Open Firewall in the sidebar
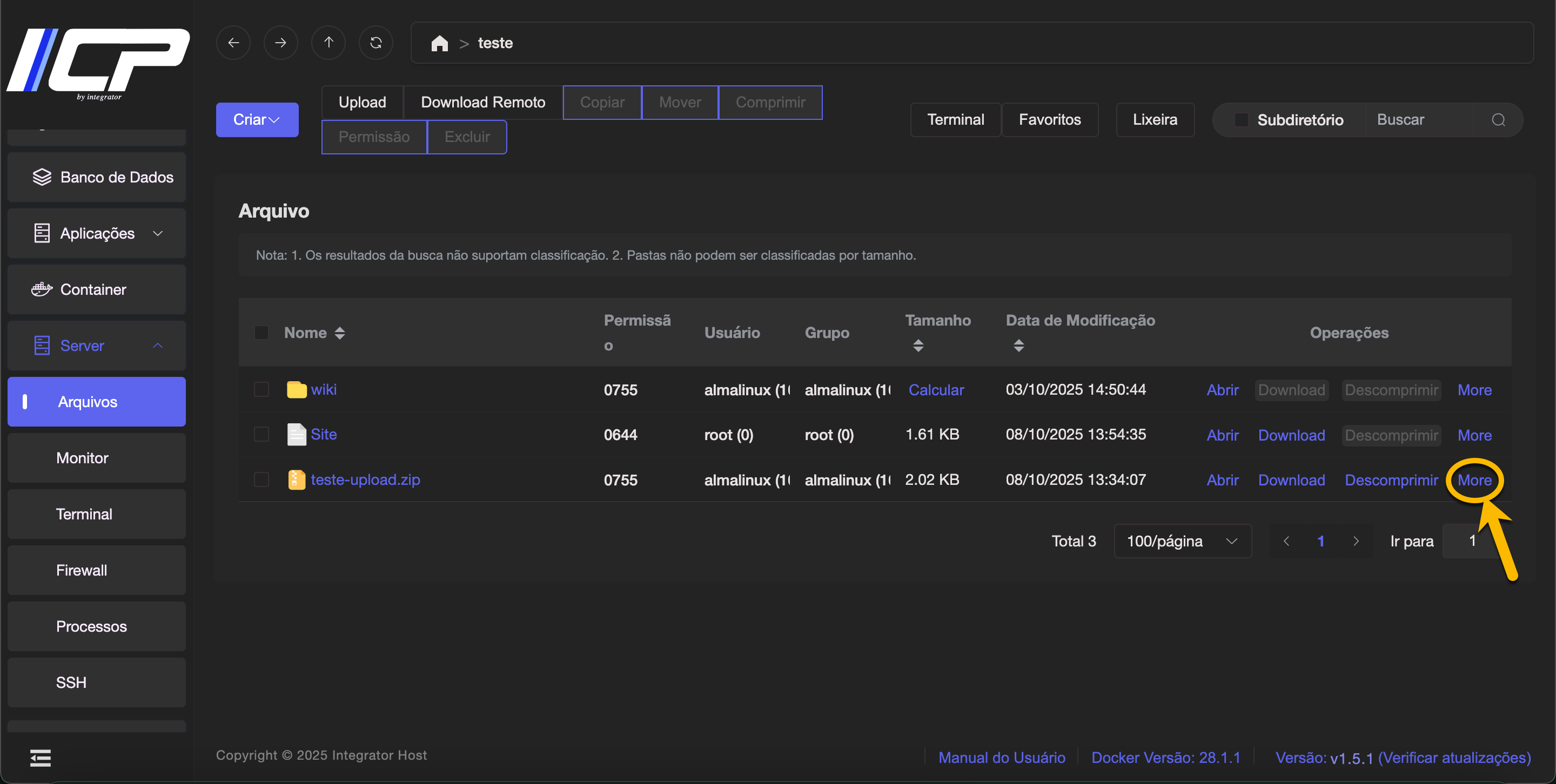Image resolution: width=1556 pixels, height=784 pixels. [x=82, y=570]
